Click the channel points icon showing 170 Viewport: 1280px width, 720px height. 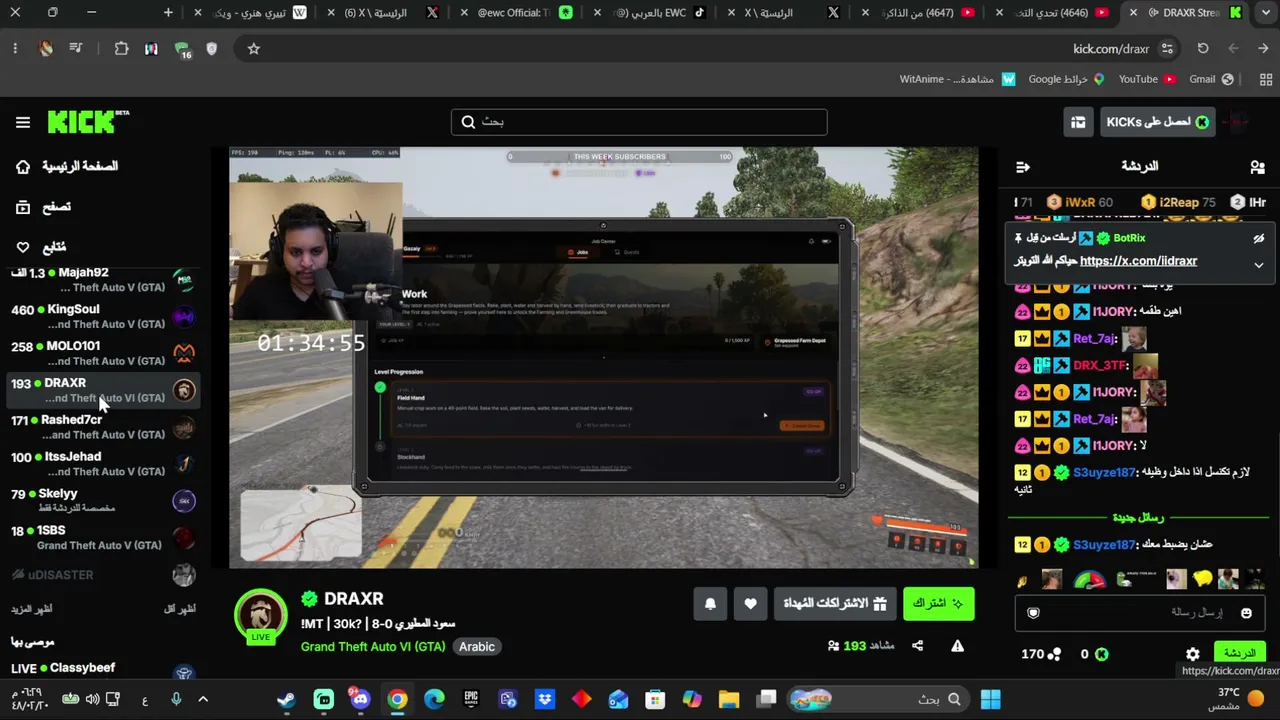pos(1054,654)
